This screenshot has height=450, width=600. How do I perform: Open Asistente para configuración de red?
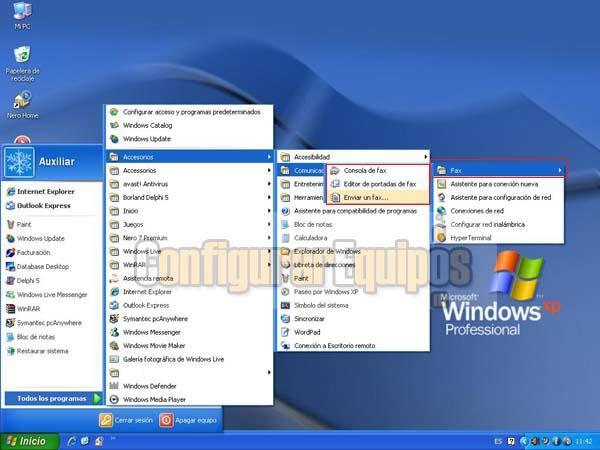499,197
